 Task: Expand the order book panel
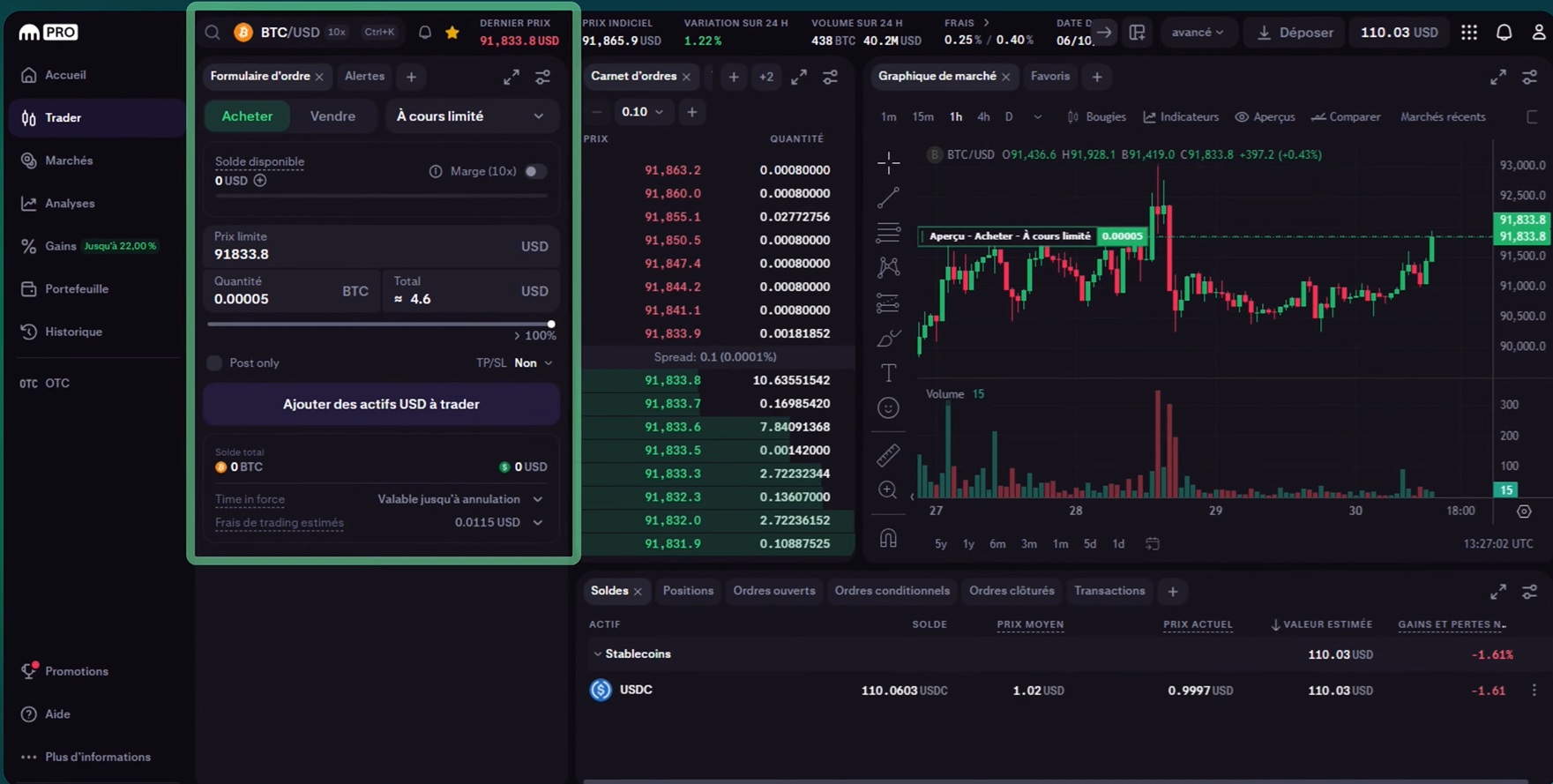(x=799, y=78)
